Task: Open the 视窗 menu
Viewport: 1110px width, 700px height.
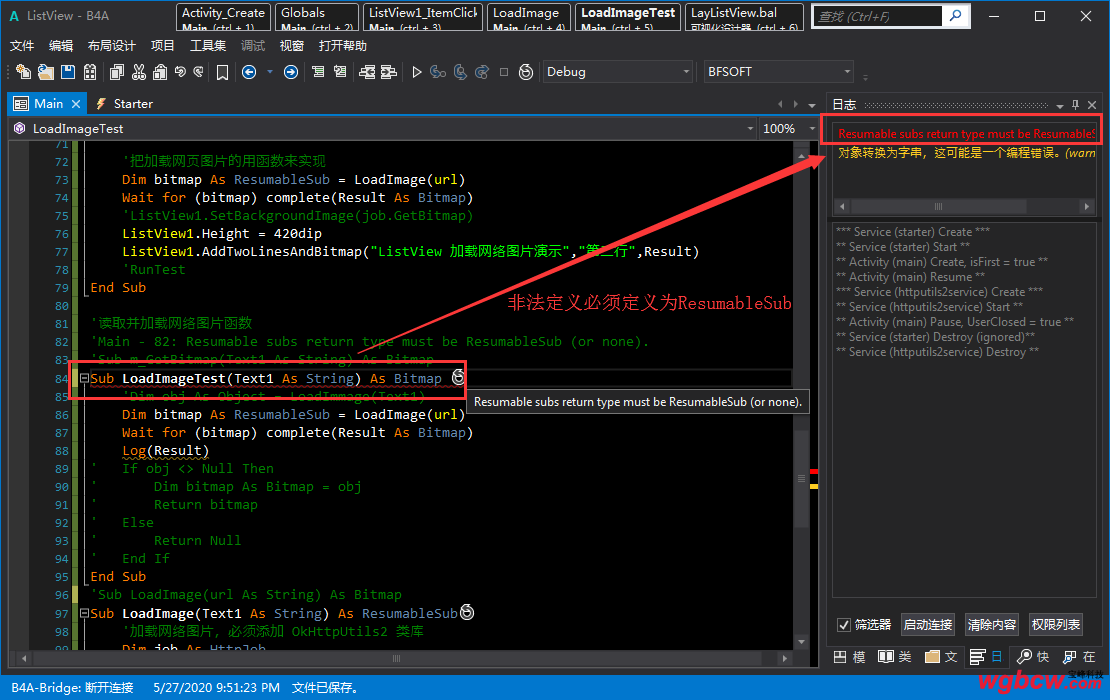Action: pyautogui.click(x=292, y=45)
